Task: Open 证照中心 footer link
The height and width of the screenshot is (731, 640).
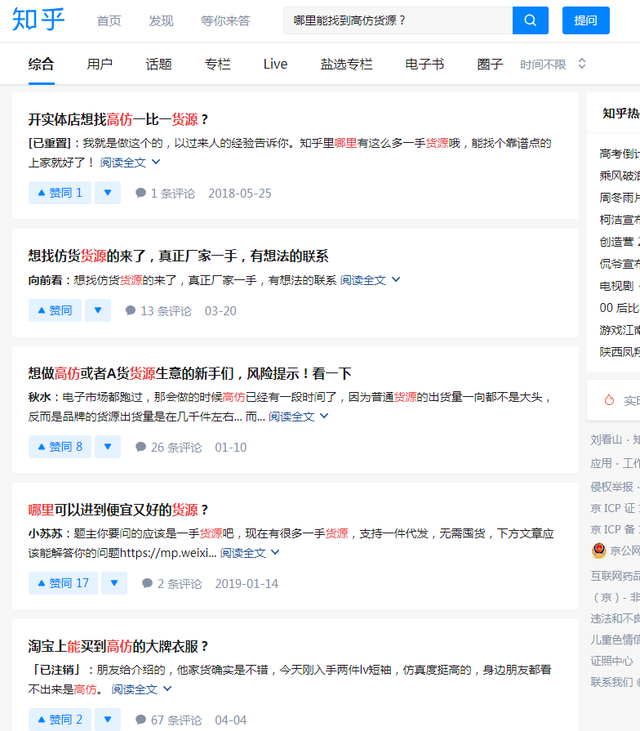Action: (612, 661)
